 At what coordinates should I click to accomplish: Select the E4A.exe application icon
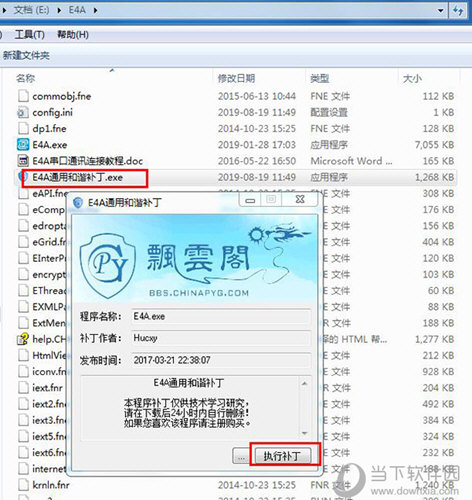(x=23, y=145)
